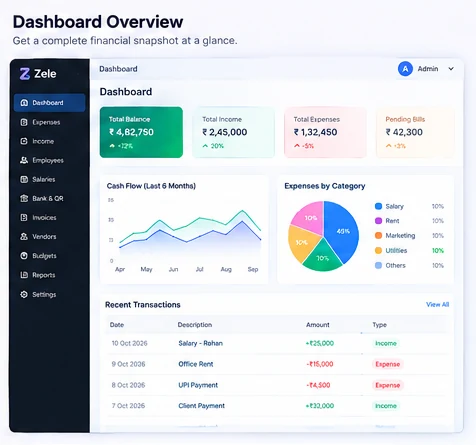Click the Admin avatar circle
This screenshot has width=476, height=445.
[x=405, y=69]
